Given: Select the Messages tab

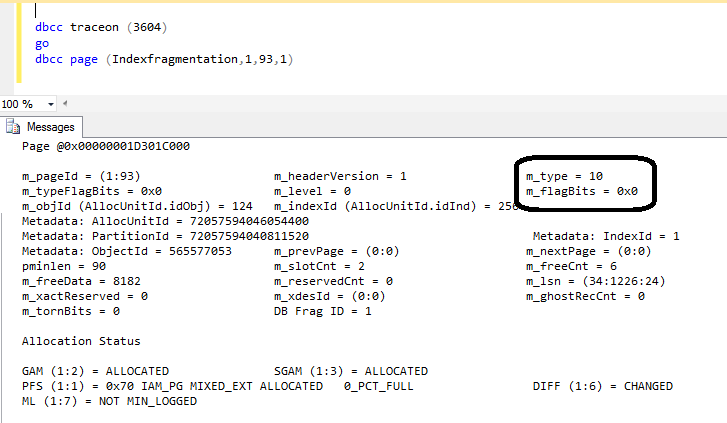Looking at the screenshot, I should (42, 127).
